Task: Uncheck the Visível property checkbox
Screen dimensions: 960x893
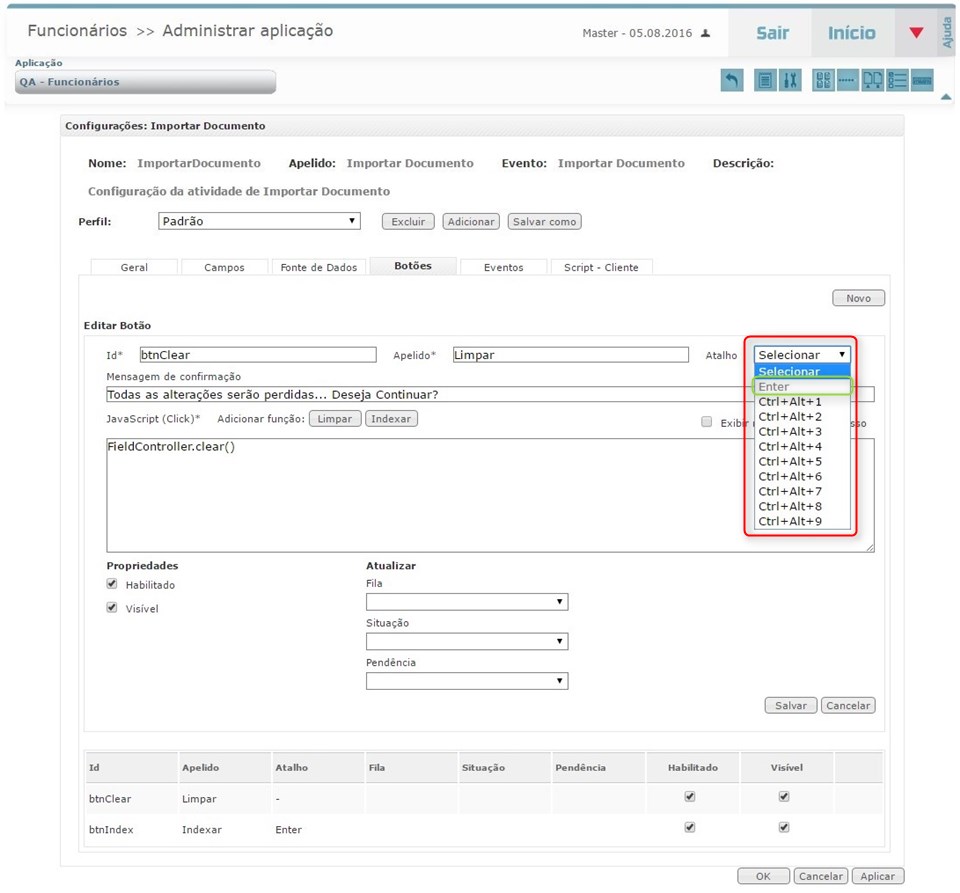Action: pyautogui.click(x=112, y=608)
